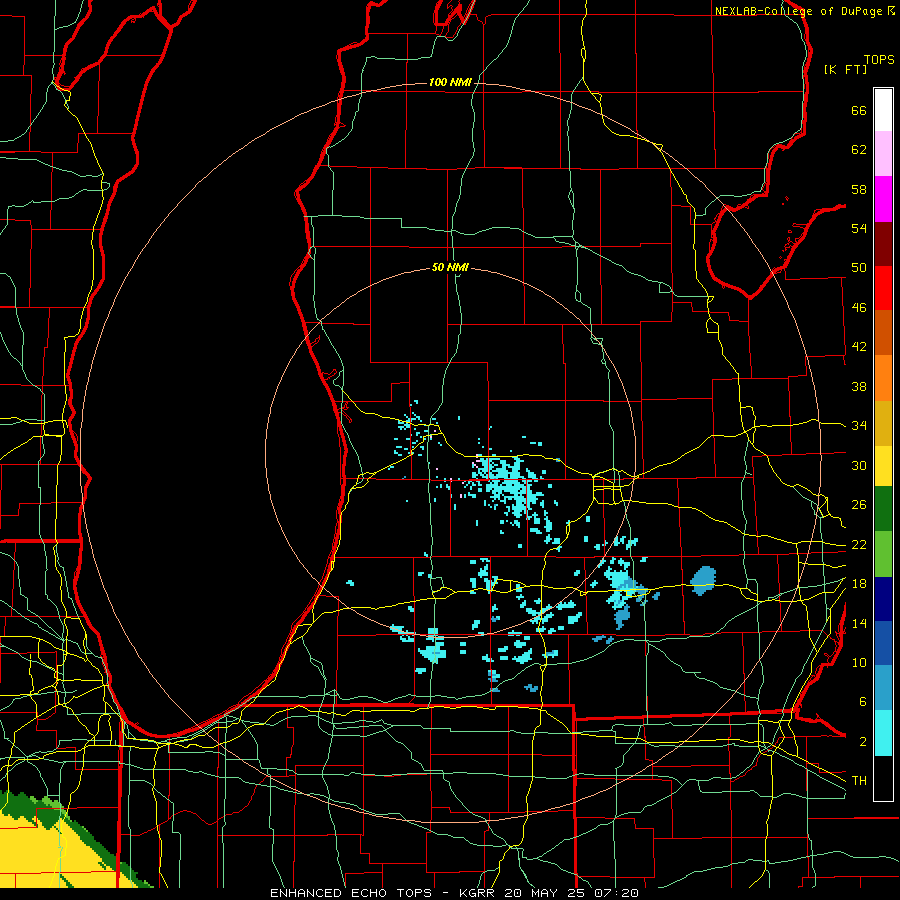Click the legend value '50'
The height and width of the screenshot is (900, 900).
(x=859, y=268)
